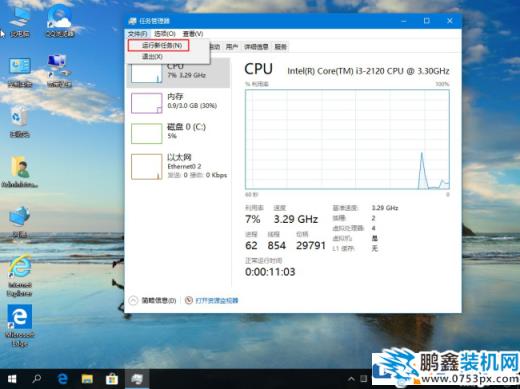Switch to the 详细信息 Details tab
This screenshot has width=520, height=389.
[256, 47]
